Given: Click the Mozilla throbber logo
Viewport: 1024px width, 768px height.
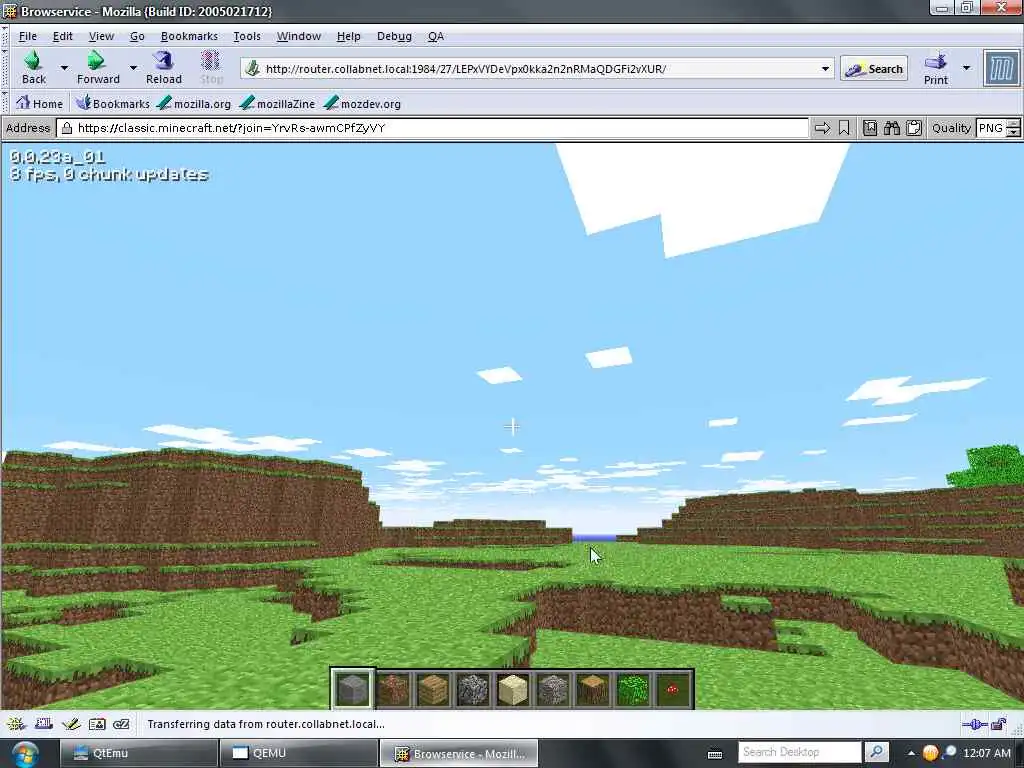Looking at the screenshot, I should click(1001, 69).
